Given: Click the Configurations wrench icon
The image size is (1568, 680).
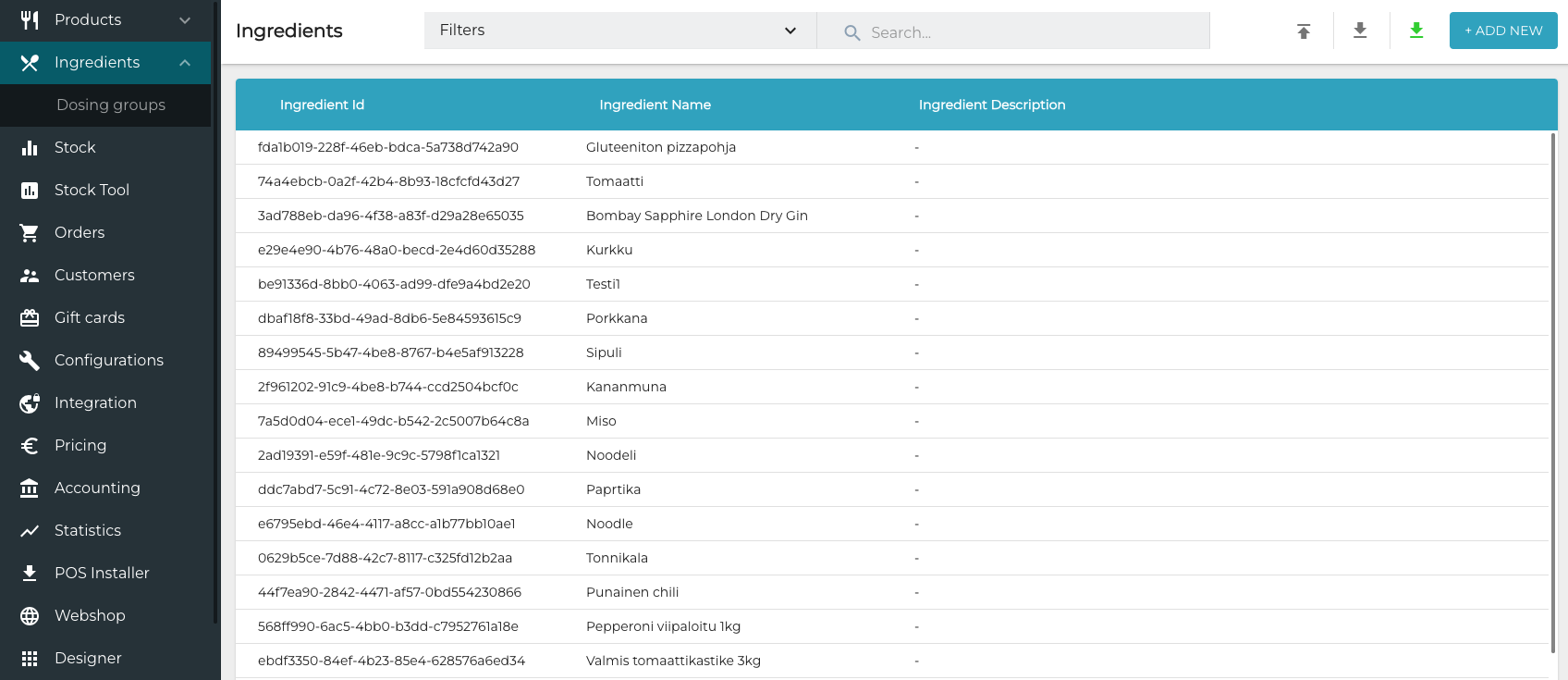Looking at the screenshot, I should [x=30, y=361].
